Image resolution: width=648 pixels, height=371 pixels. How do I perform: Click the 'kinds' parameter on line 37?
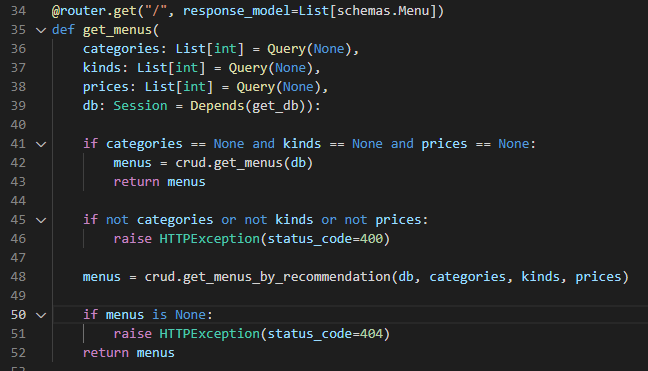coord(102,68)
